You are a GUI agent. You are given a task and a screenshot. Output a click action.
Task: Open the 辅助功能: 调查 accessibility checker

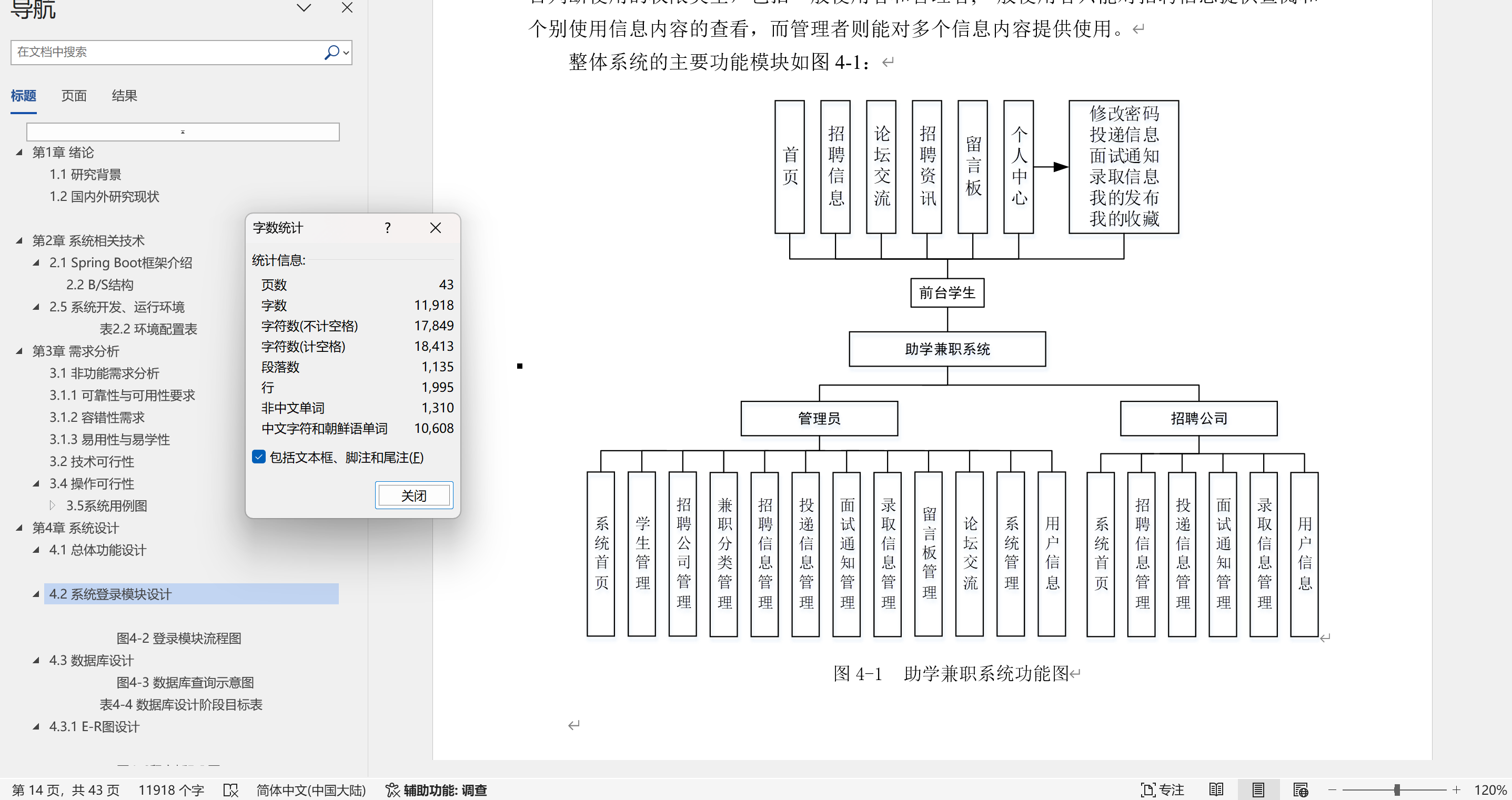click(436, 790)
